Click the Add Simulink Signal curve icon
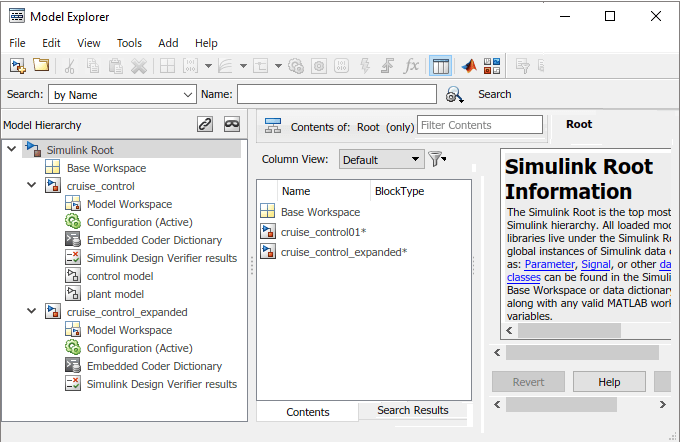Image resolution: width=681 pixels, height=442 pixels. [225, 66]
